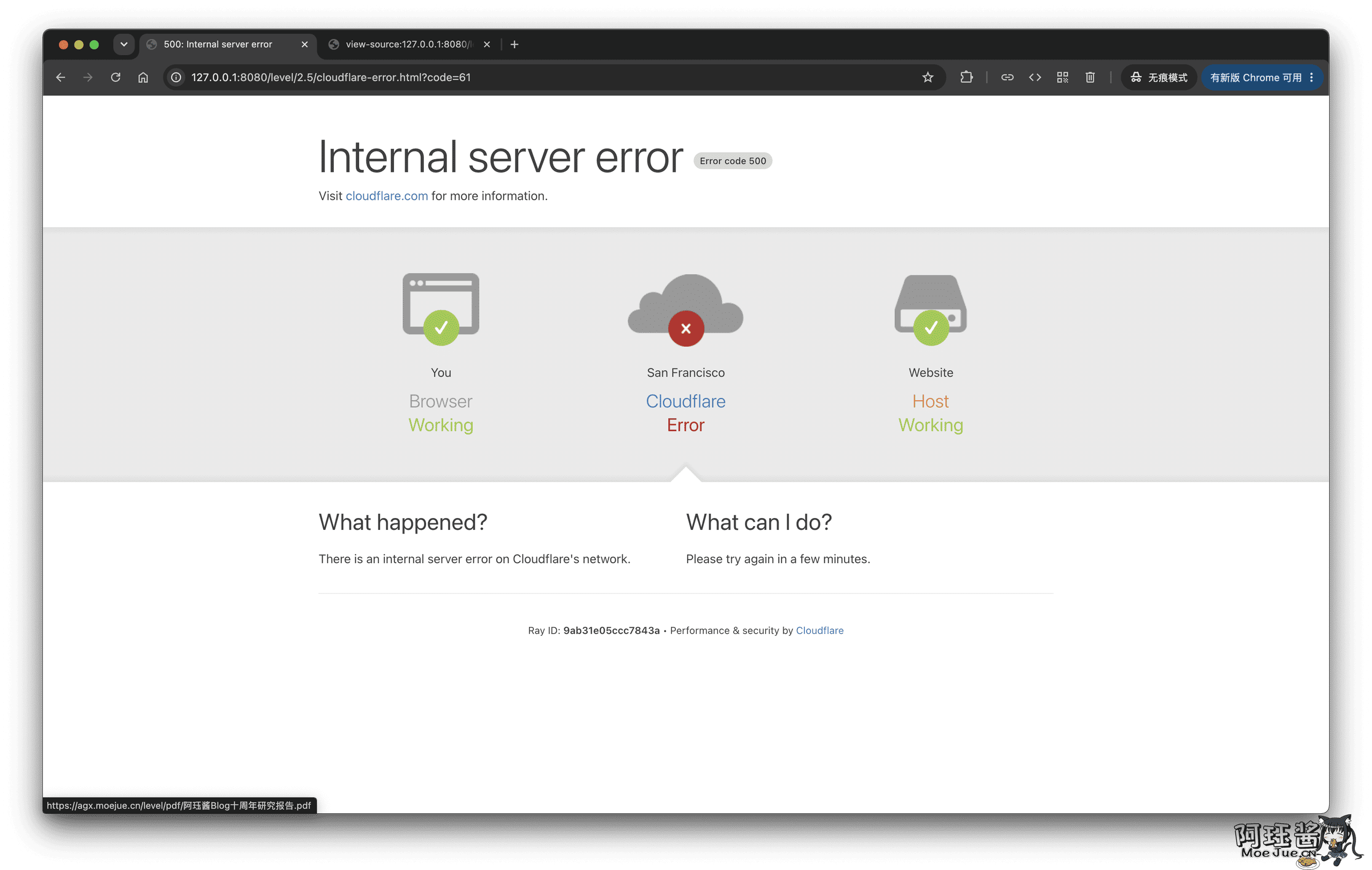1372x870 pixels.
Task: Click the "Please try again in a few minutes." text
Action: point(778,559)
